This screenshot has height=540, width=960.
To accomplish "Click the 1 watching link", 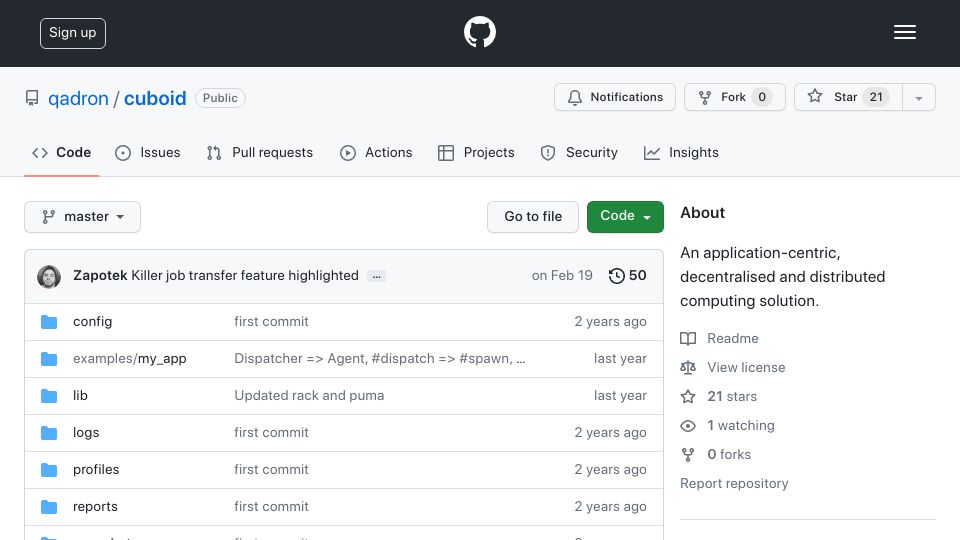I will point(741,426).
